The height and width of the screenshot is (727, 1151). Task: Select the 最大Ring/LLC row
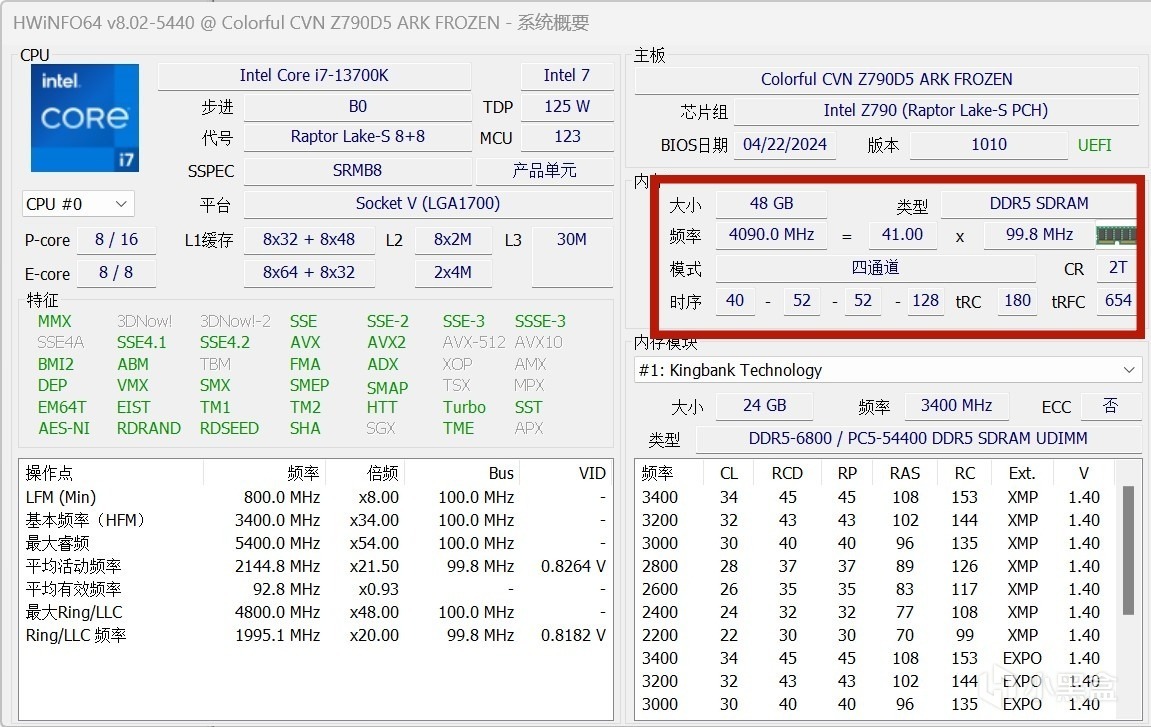click(316, 612)
